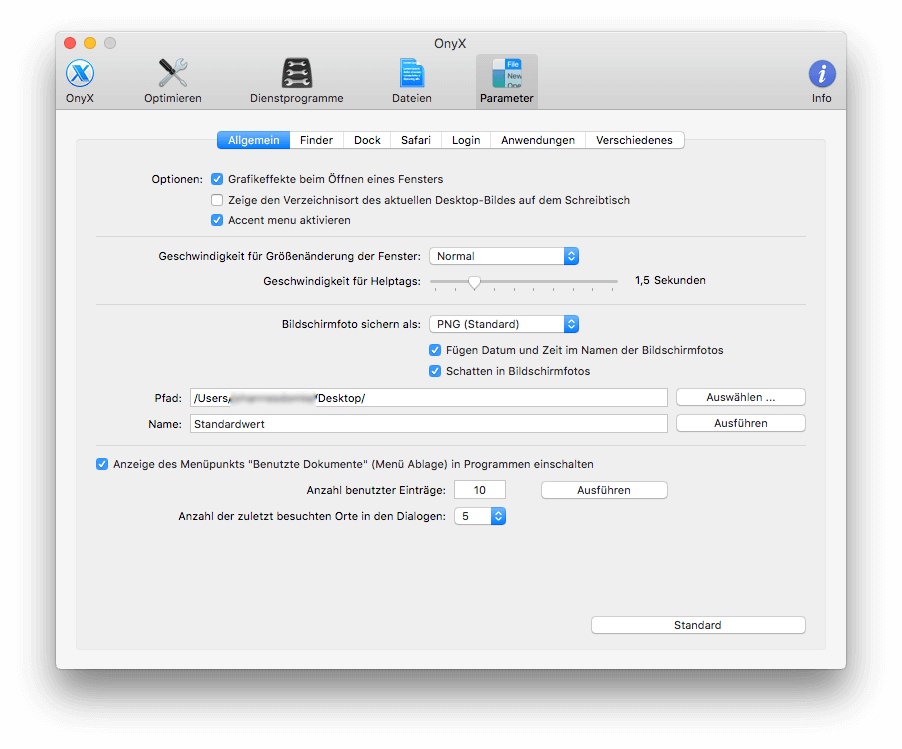Click the "1,5 Sekunden" value text
This screenshot has width=902, height=749.
(670, 281)
